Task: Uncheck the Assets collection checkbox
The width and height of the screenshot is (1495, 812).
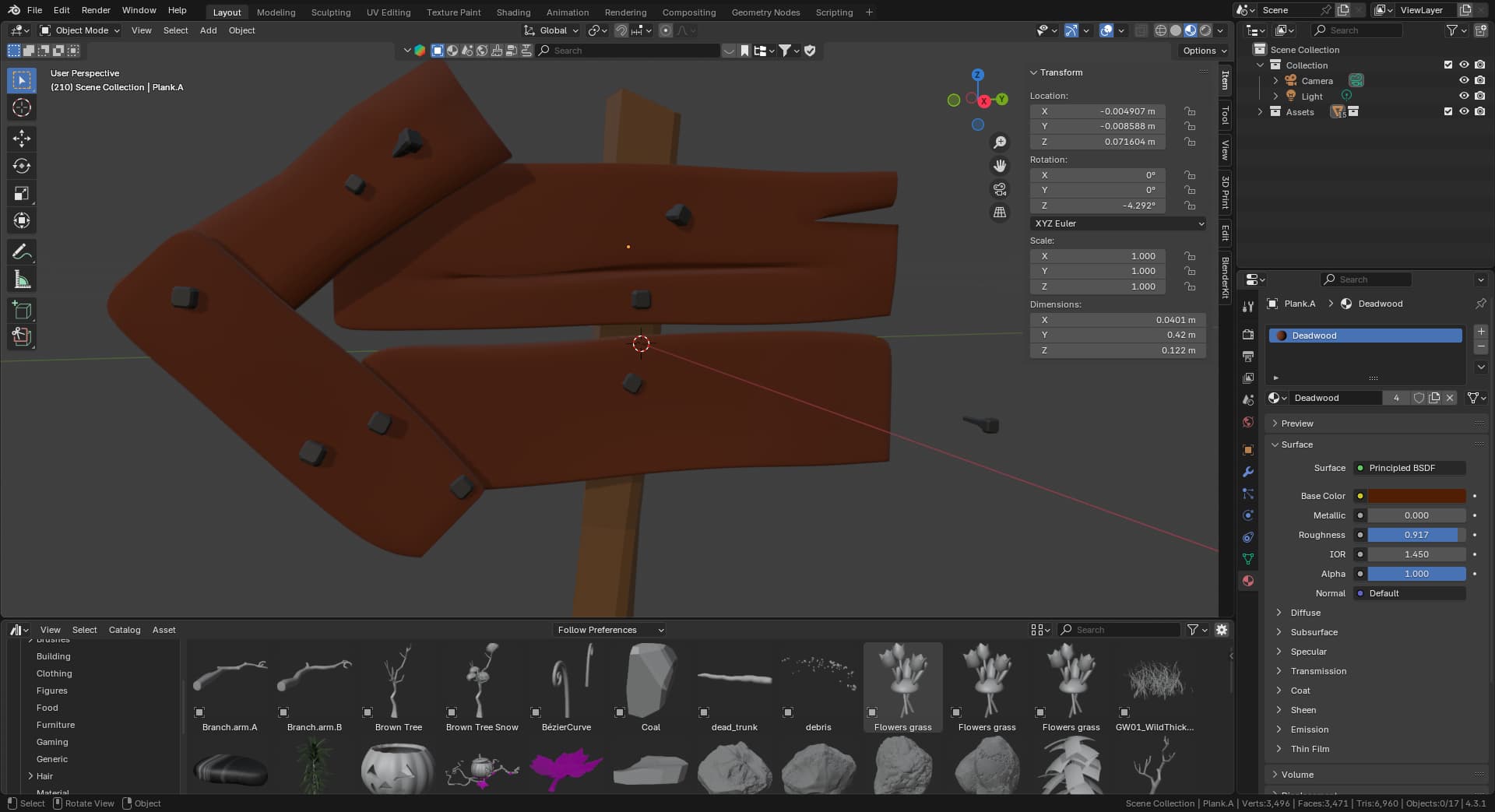Action: (1448, 112)
